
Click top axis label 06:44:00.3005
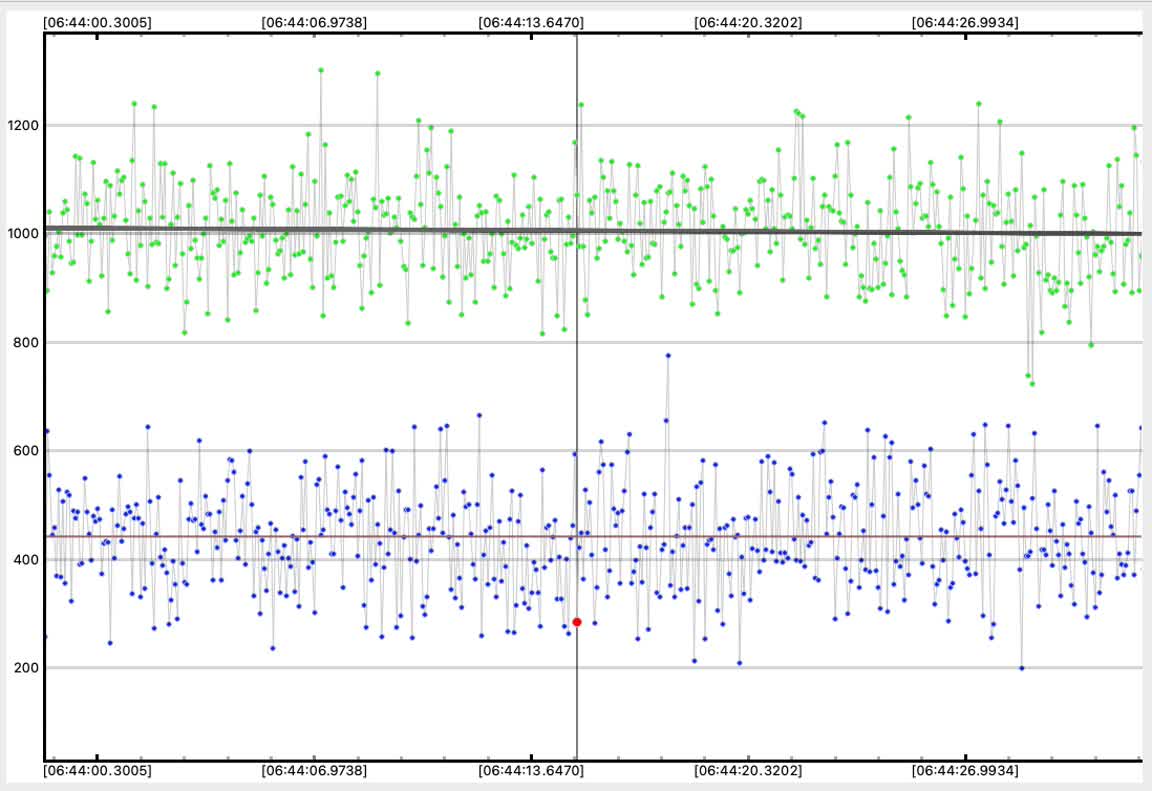point(97,20)
